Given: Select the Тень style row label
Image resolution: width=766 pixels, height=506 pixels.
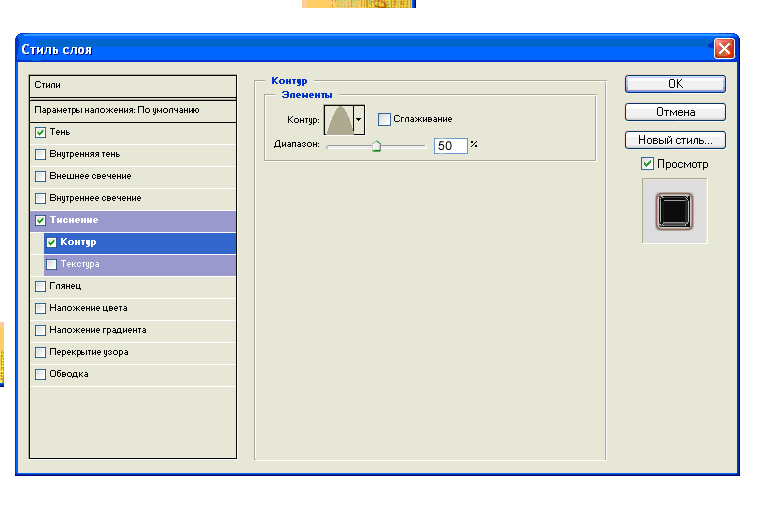Looking at the screenshot, I should click(60, 132).
